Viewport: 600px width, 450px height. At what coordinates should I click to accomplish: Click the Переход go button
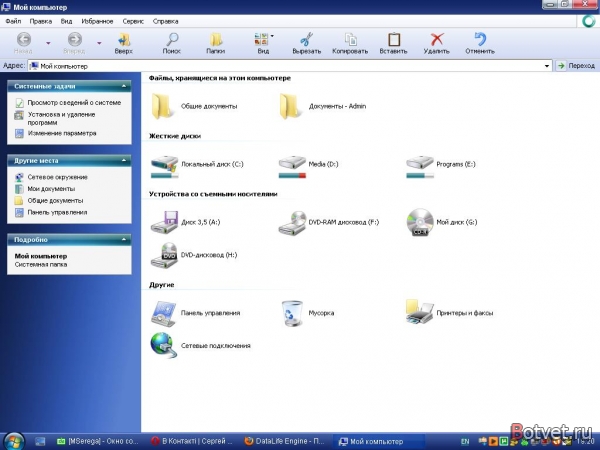point(576,66)
